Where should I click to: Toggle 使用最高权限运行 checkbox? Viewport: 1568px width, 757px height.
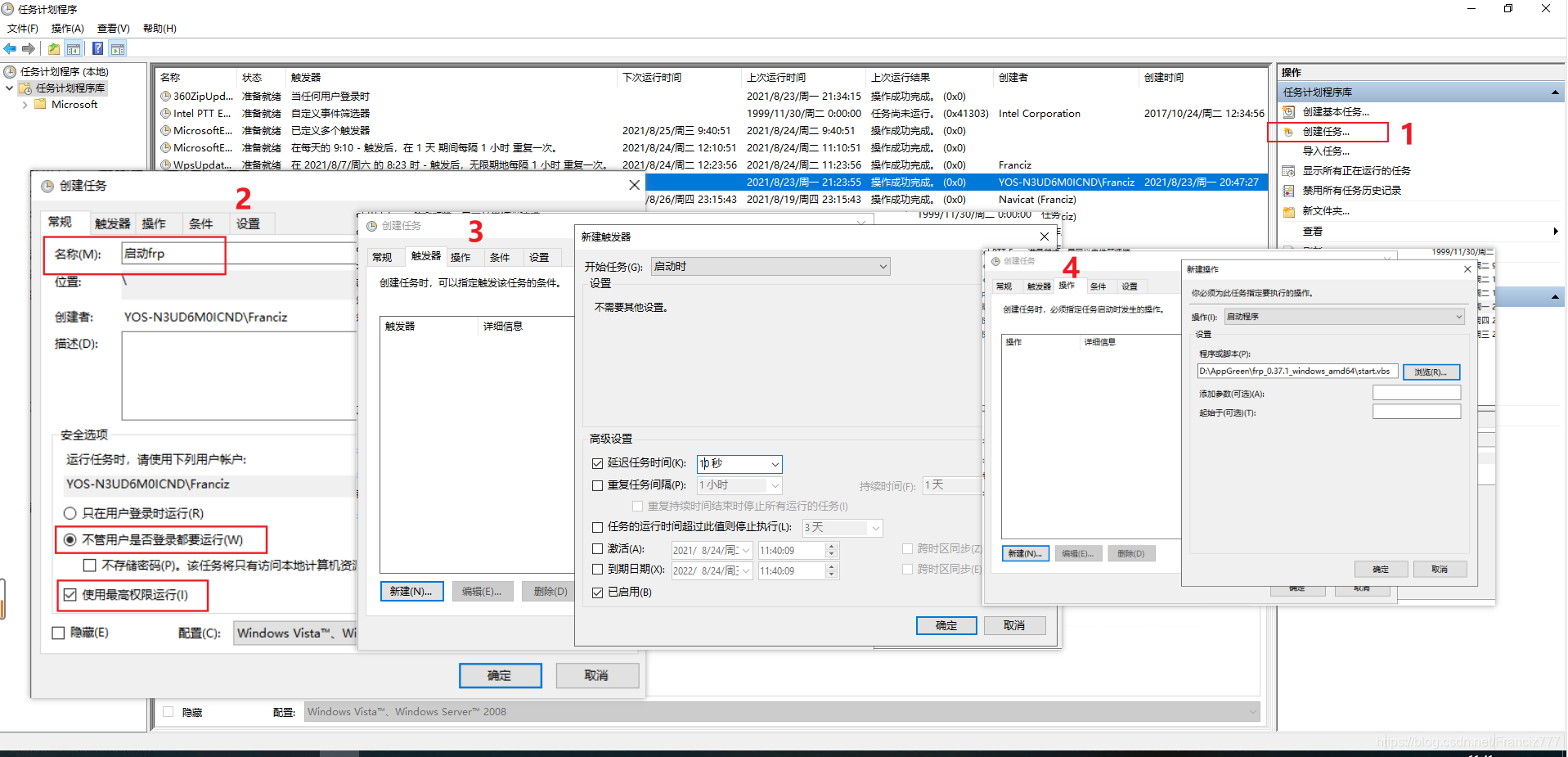[70, 595]
